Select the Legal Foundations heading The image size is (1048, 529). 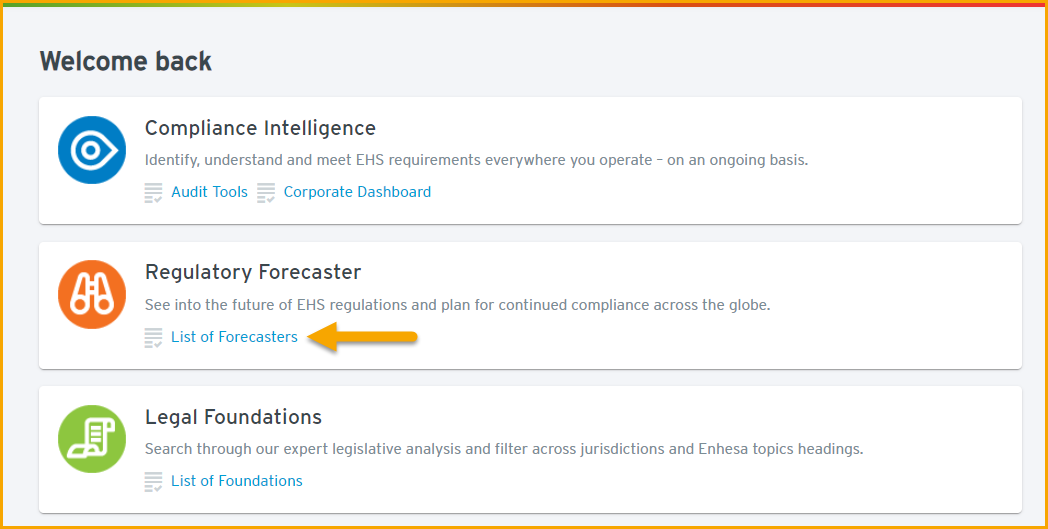coord(233,417)
